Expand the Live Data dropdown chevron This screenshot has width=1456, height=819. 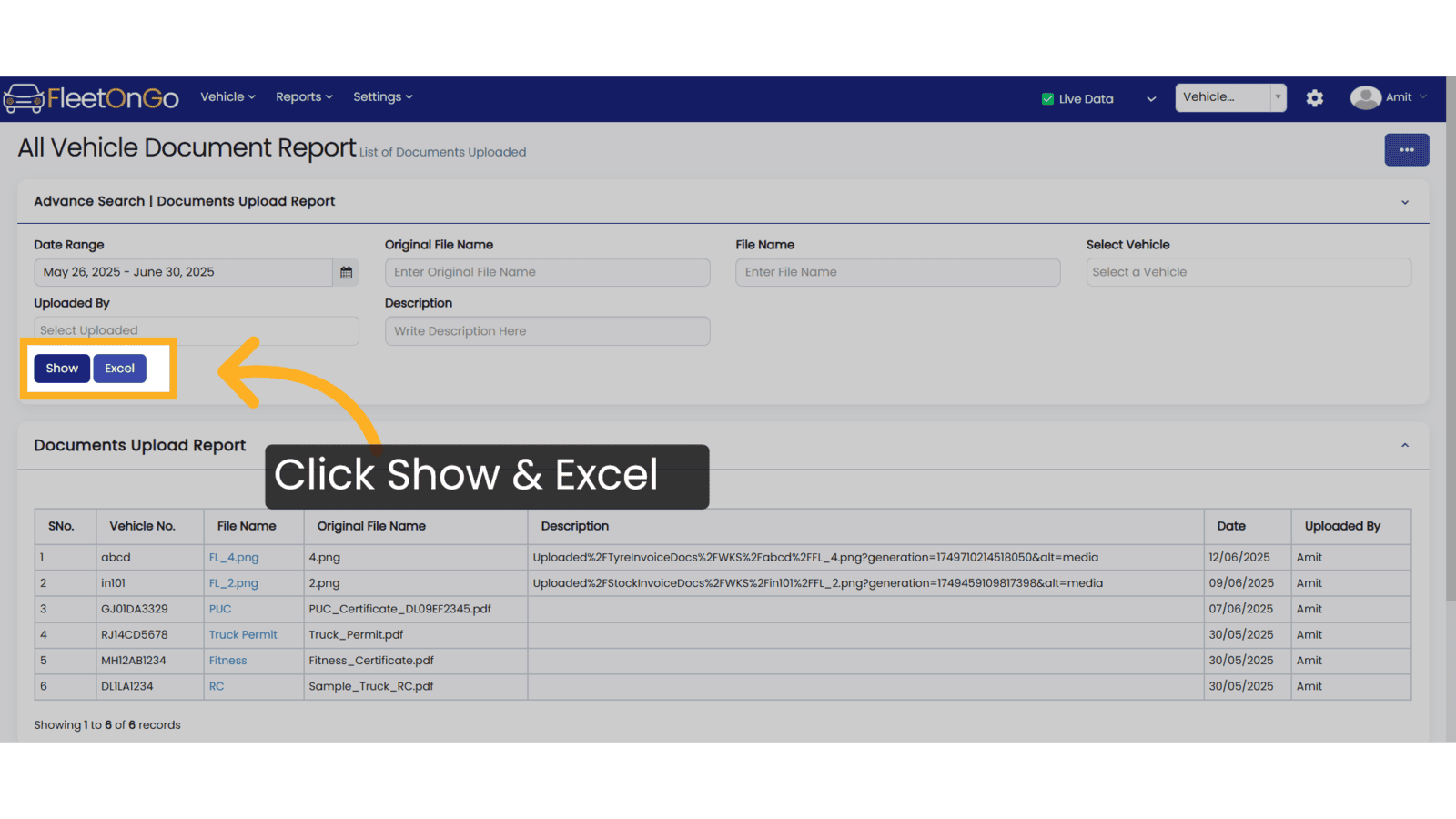tap(1151, 99)
